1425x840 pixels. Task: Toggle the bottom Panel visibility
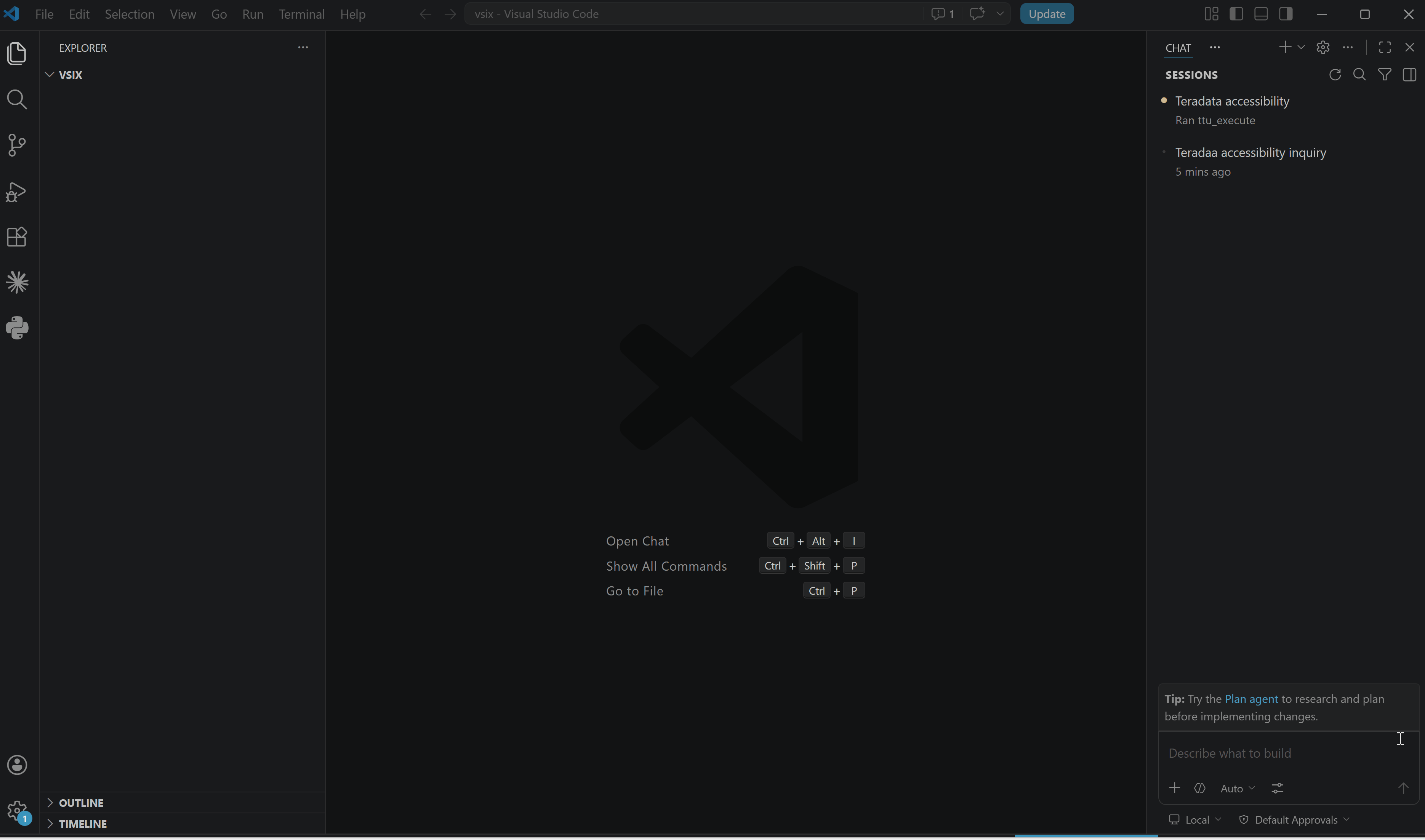1261,14
